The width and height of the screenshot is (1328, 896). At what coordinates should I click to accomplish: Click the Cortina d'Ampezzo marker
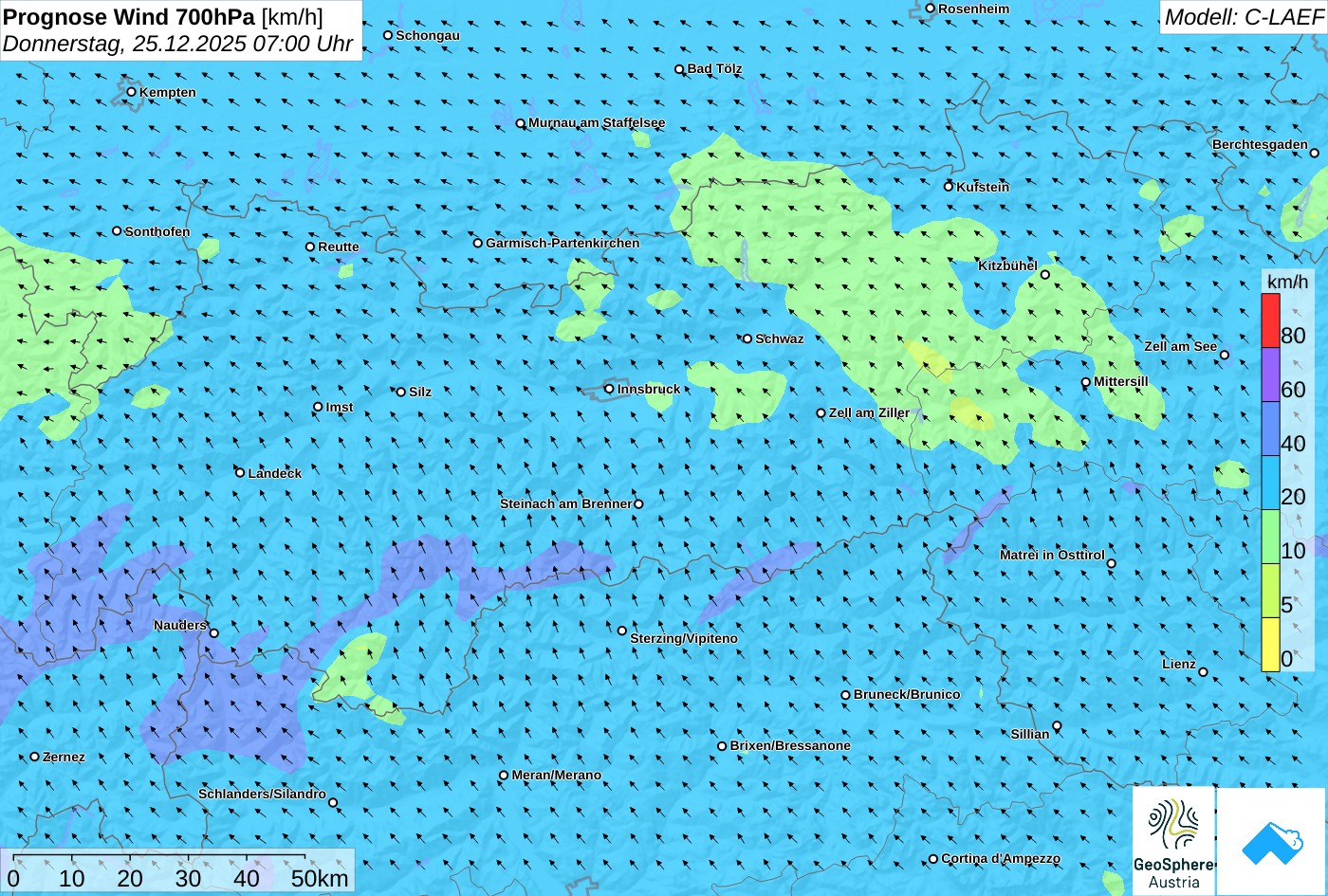tap(932, 859)
